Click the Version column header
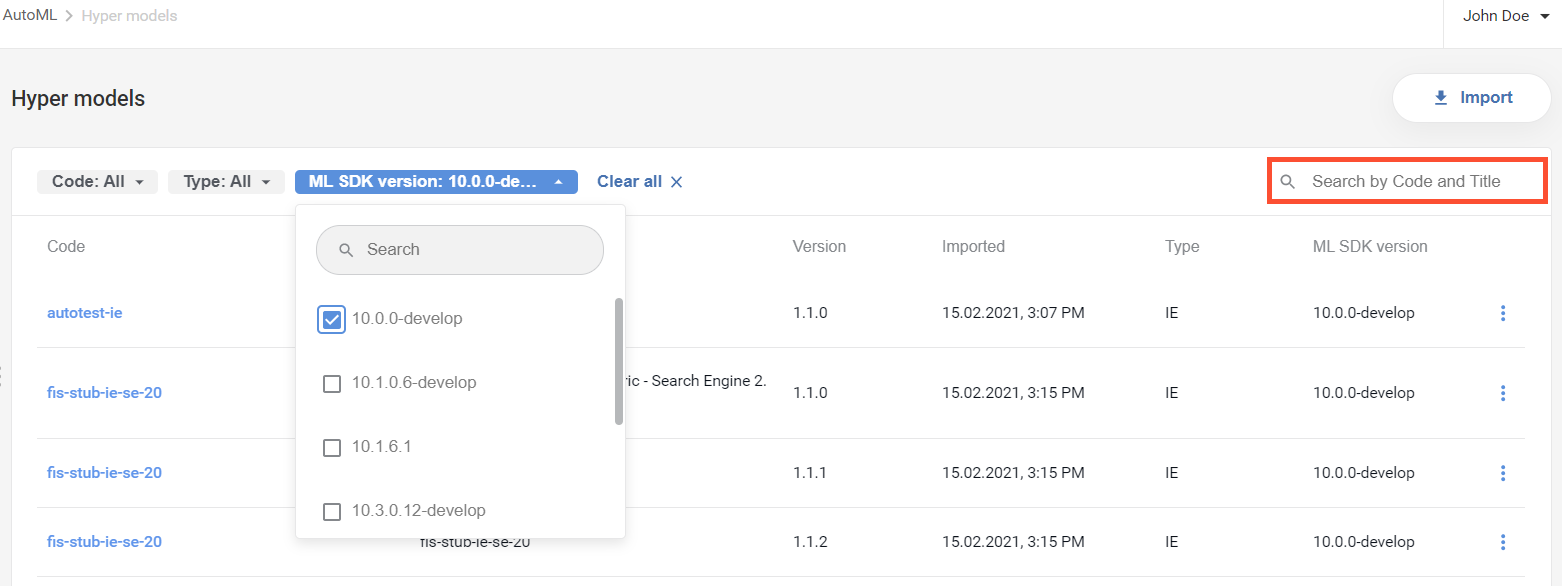Viewport: 1562px width, 586px height. [x=819, y=247]
